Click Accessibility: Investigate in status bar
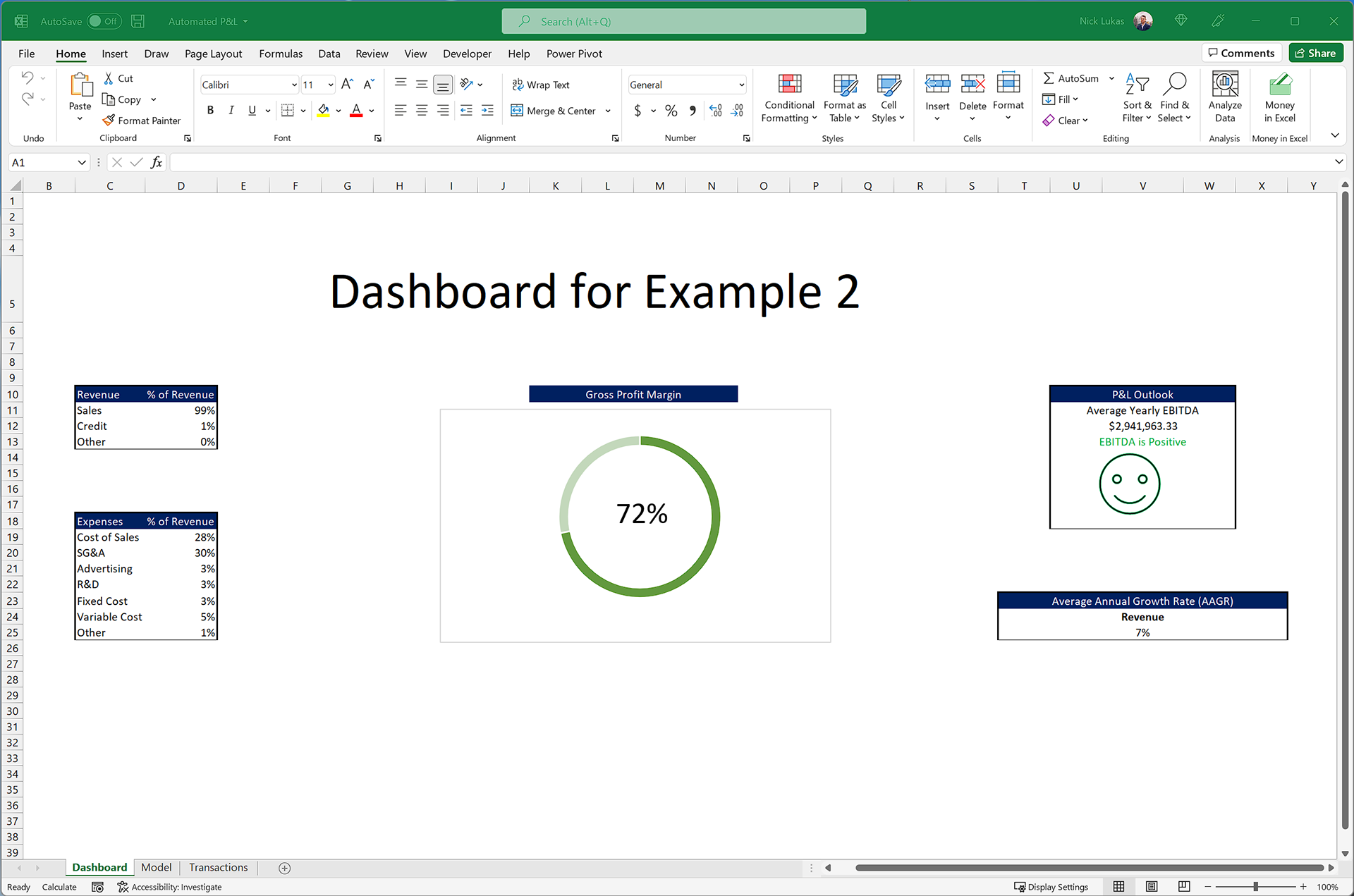The height and width of the screenshot is (896, 1354). click(169, 887)
